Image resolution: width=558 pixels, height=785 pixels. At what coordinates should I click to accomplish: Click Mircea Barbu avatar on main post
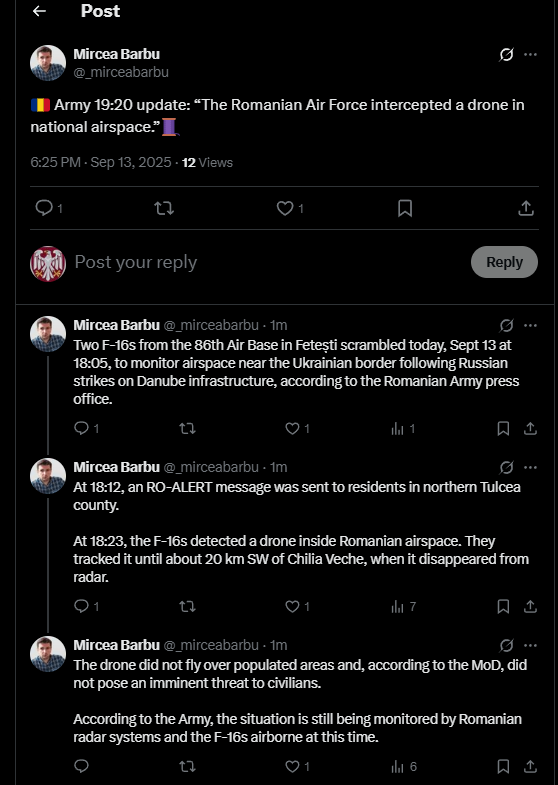[48, 63]
